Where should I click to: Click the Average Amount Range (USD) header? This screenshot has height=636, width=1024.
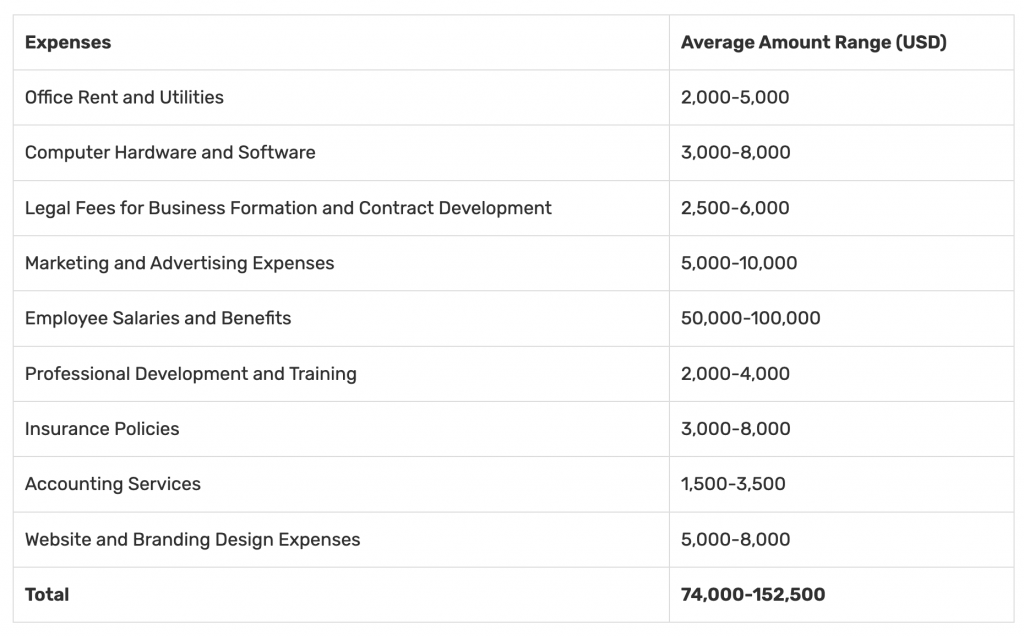pos(813,43)
